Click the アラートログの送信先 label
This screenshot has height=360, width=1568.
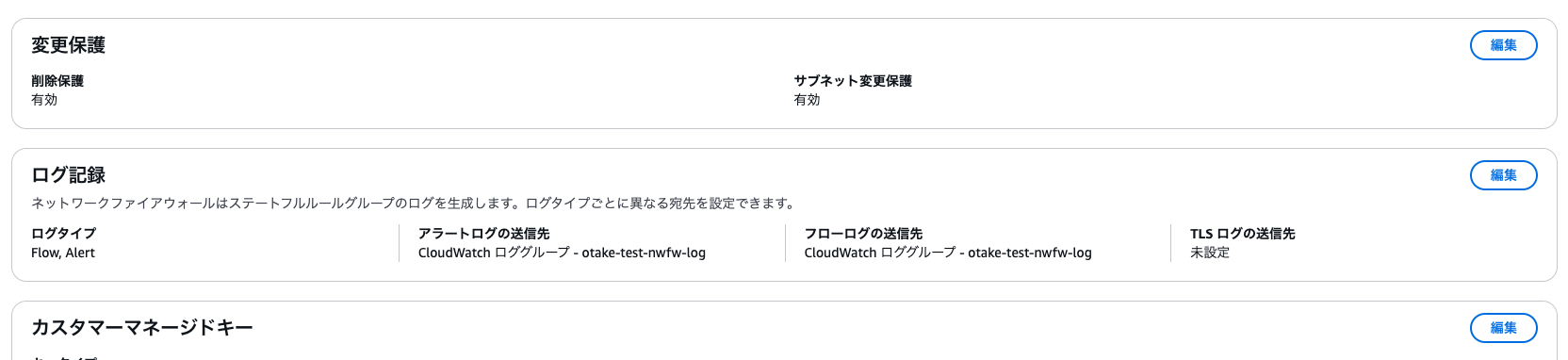coord(483,234)
